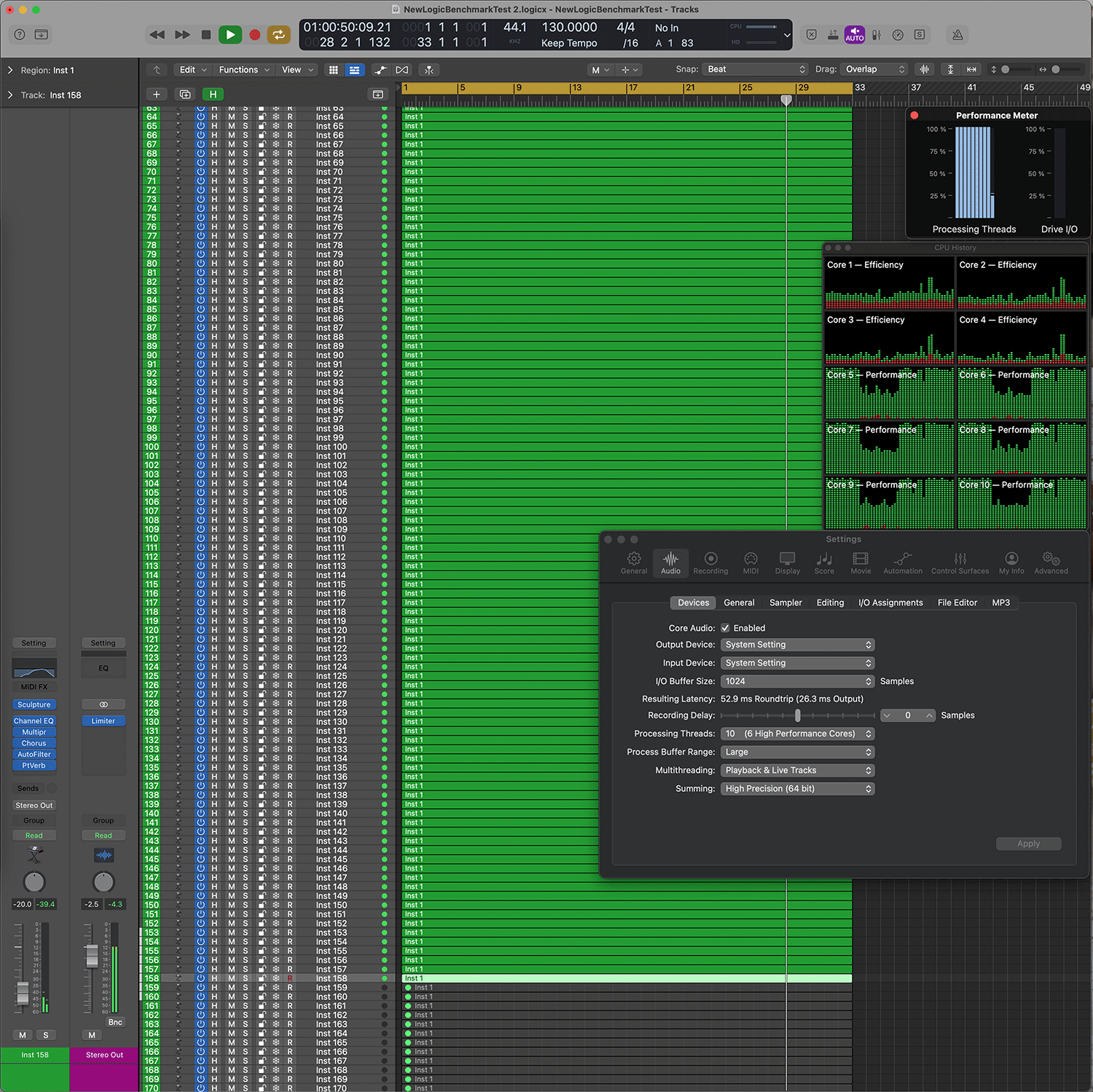Uncheck the Core Audio Enabled checkbox
Viewport: 1093px width, 1092px height.
[725, 628]
